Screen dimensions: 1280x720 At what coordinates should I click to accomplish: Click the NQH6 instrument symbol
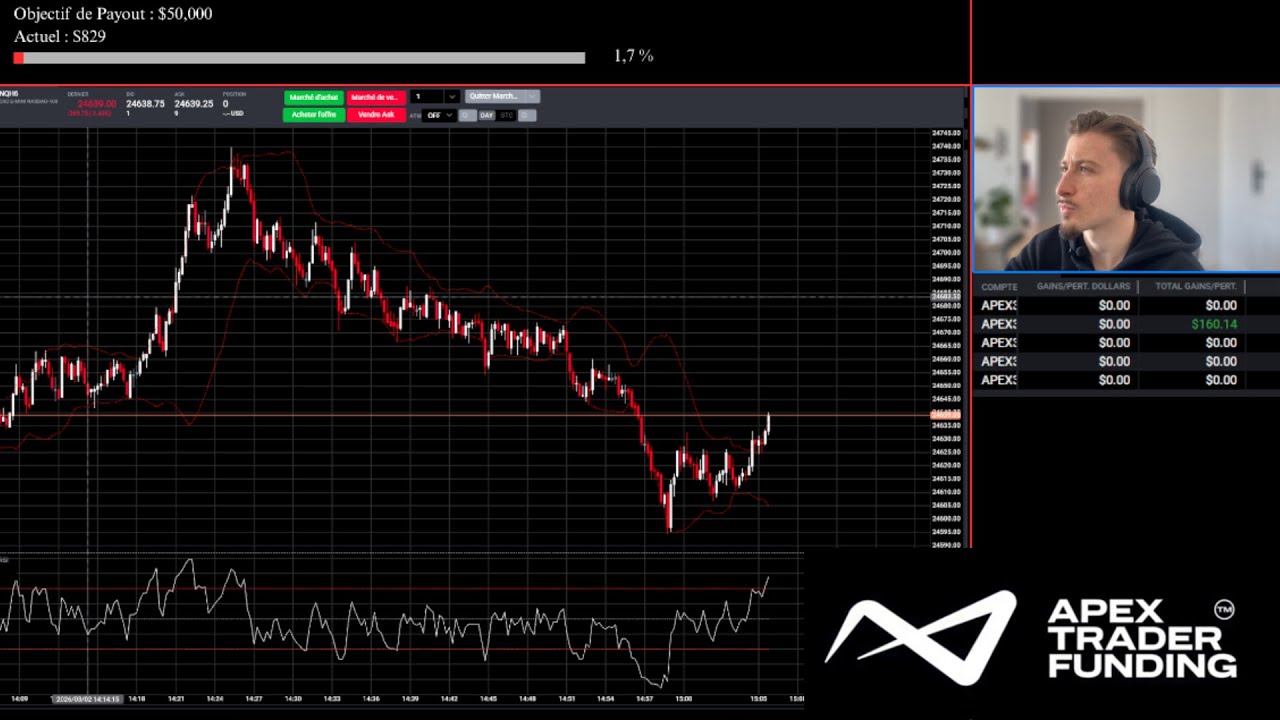9,93
